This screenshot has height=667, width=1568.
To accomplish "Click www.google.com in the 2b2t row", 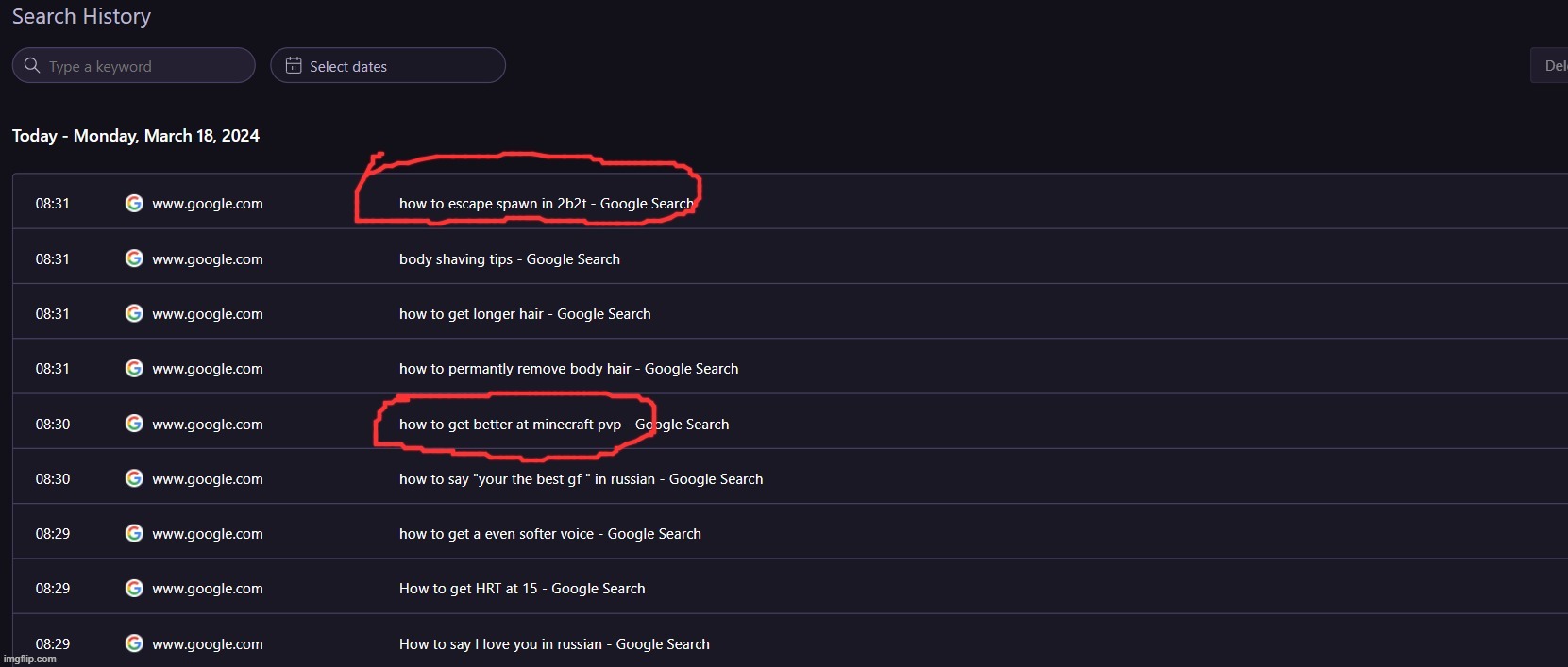I will (x=208, y=203).
